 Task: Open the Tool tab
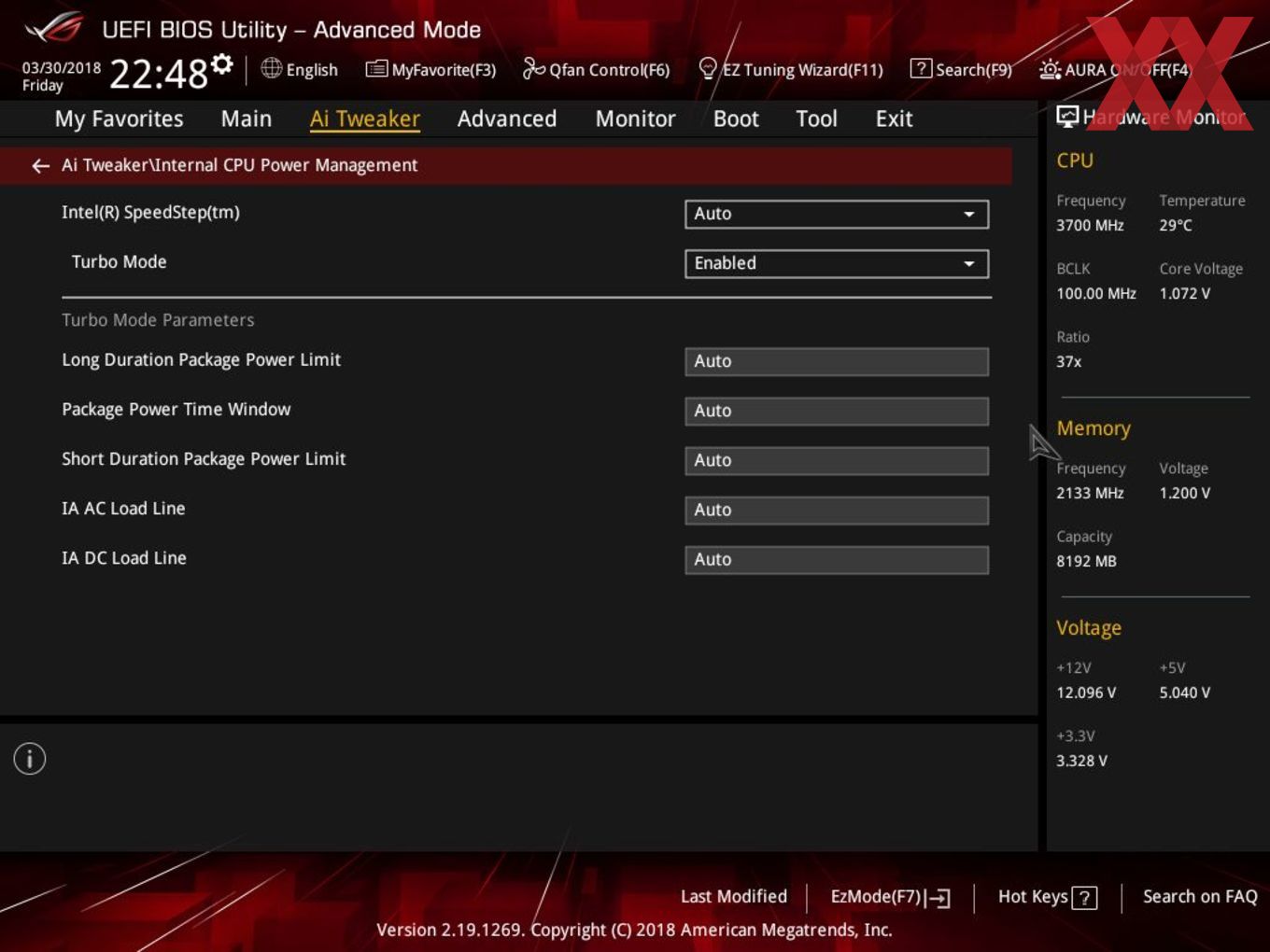click(816, 119)
